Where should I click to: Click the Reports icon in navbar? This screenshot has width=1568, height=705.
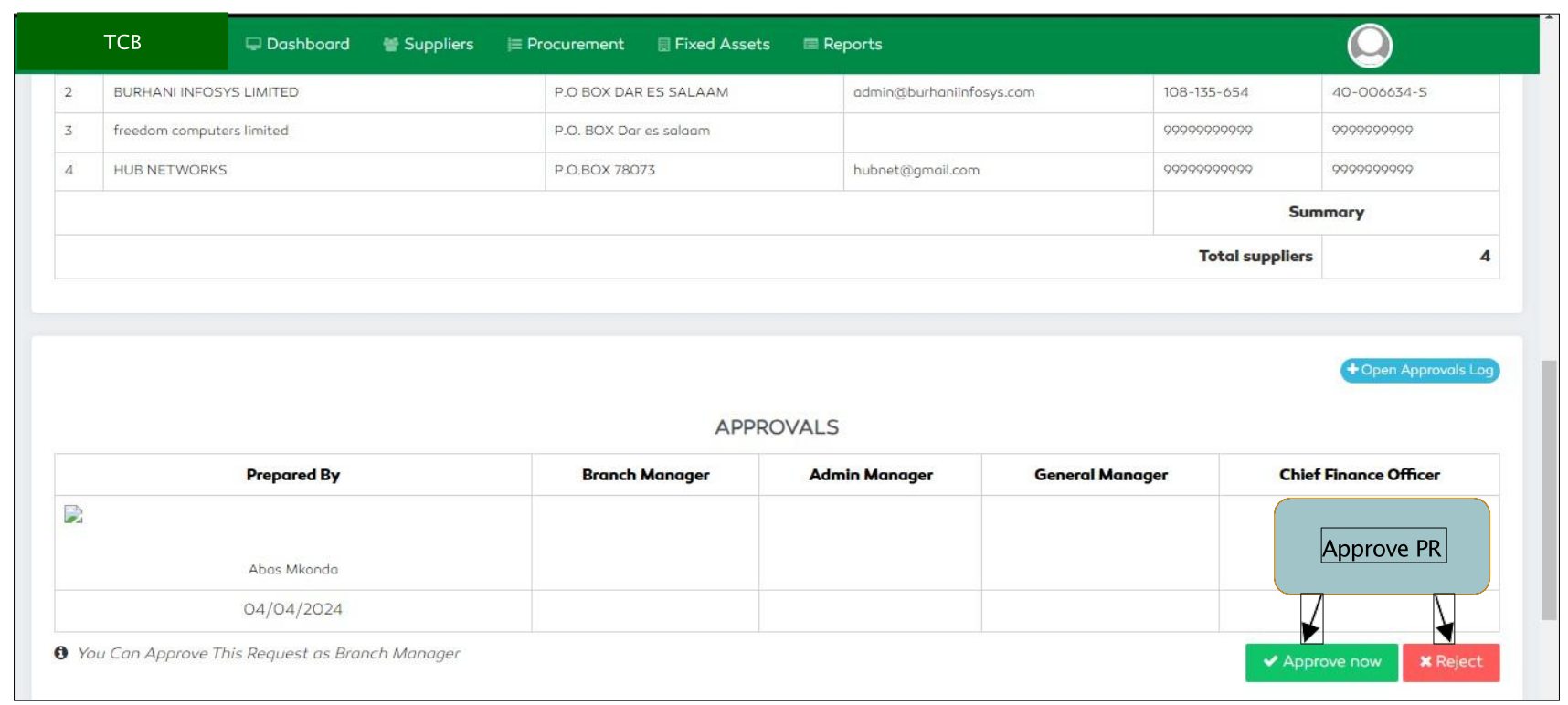tap(810, 44)
